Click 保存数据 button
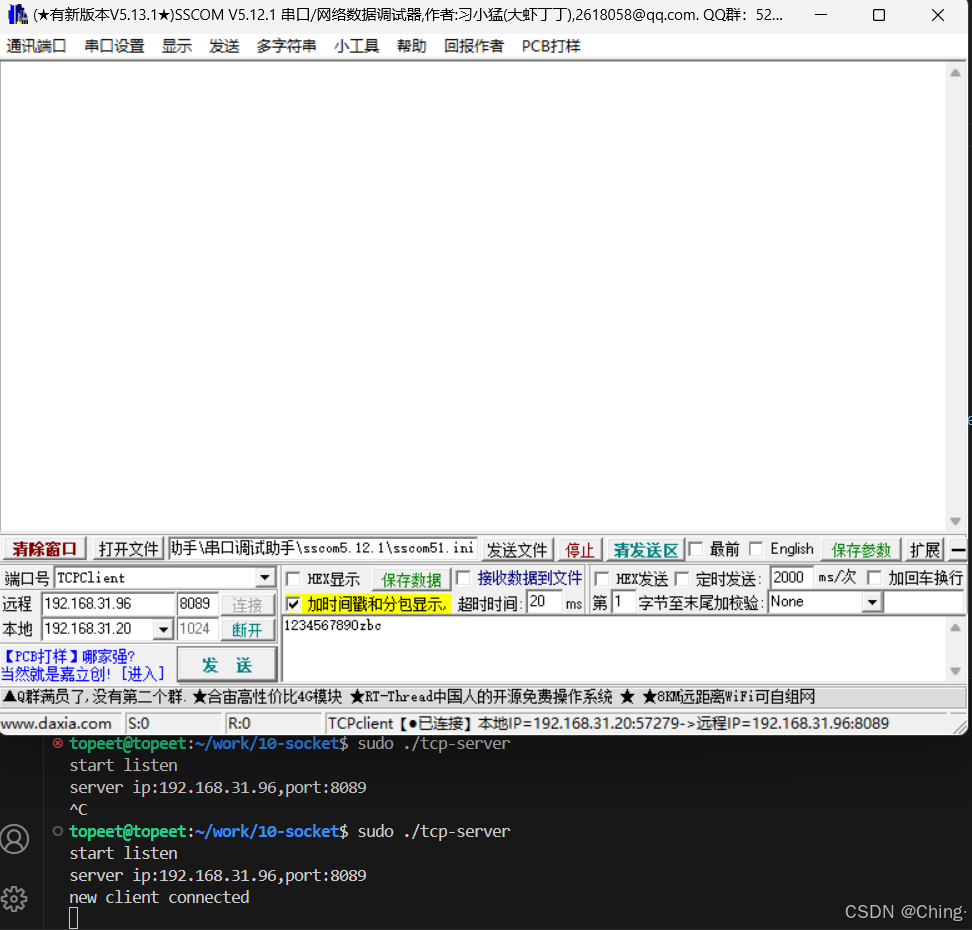Screen dimensions: 972x930 (x=412, y=580)
